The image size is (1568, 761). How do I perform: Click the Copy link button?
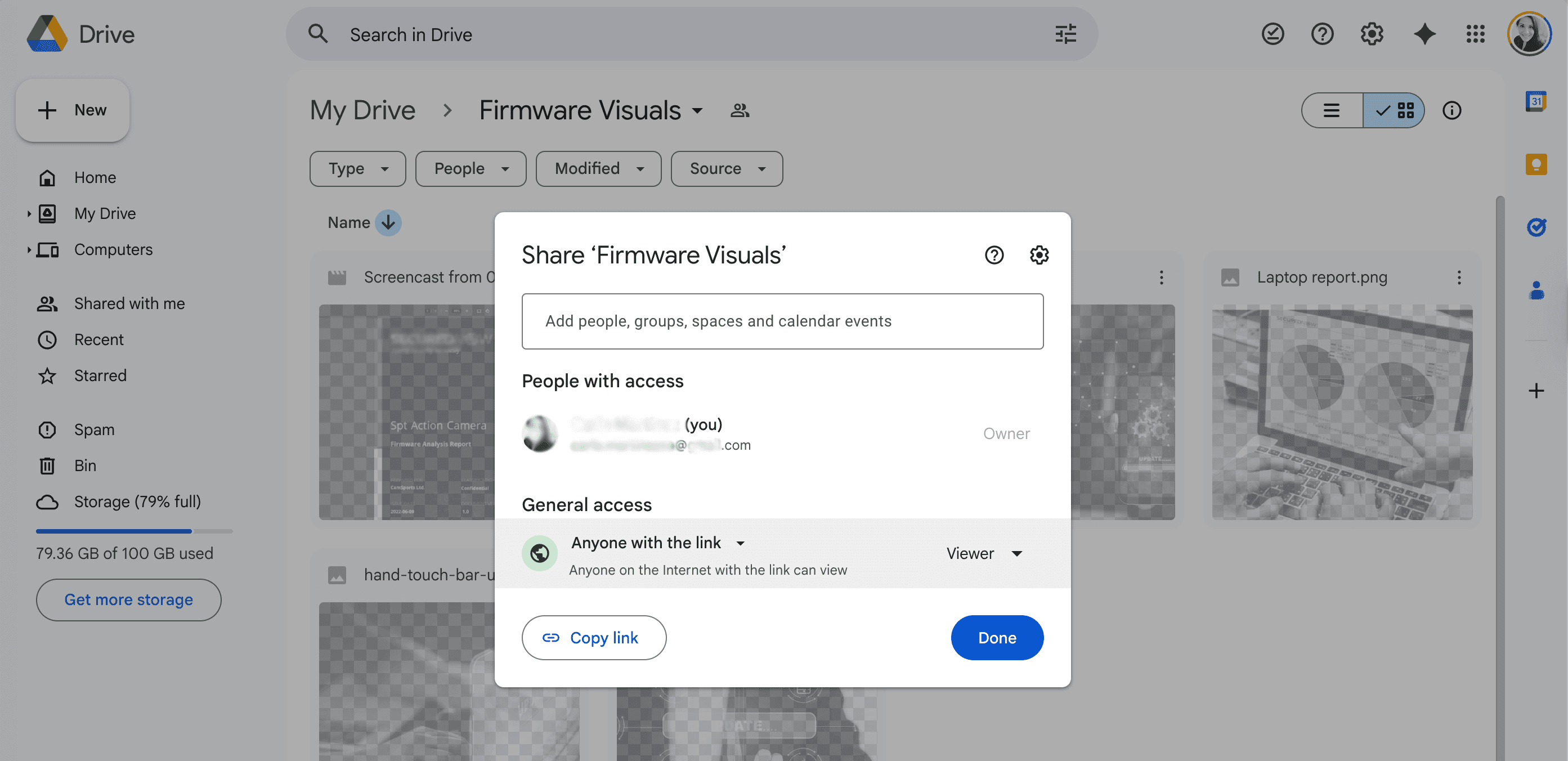click(593, 637)
